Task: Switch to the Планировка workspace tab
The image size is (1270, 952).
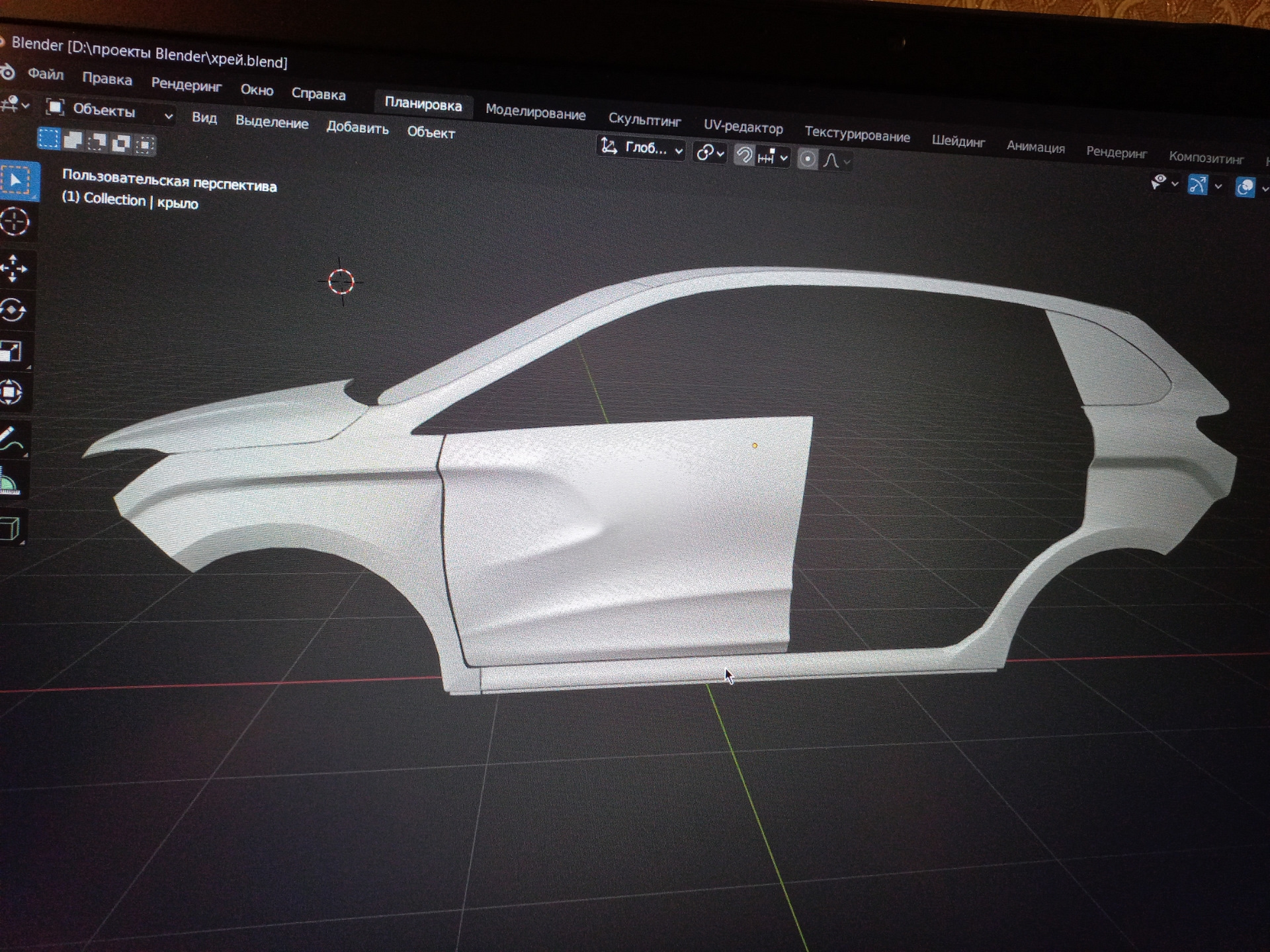Action: 423,104
